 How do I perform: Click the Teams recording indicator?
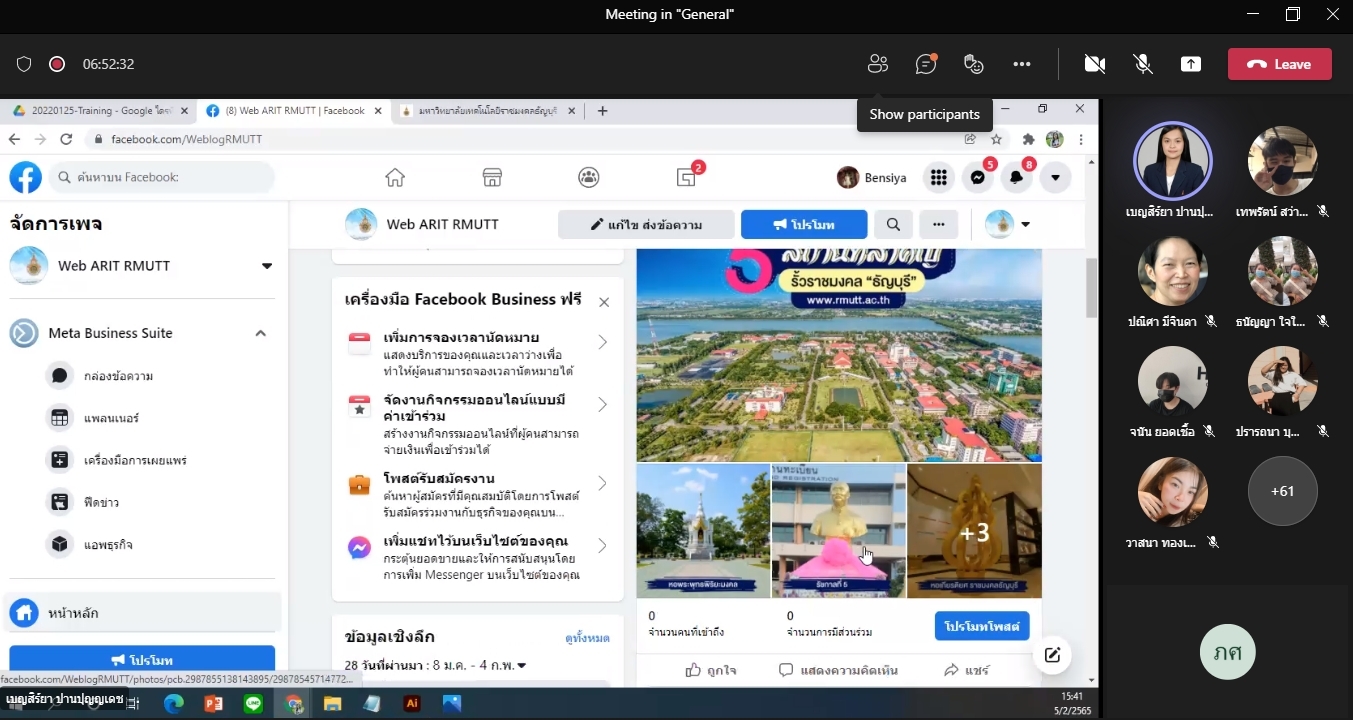57,64
